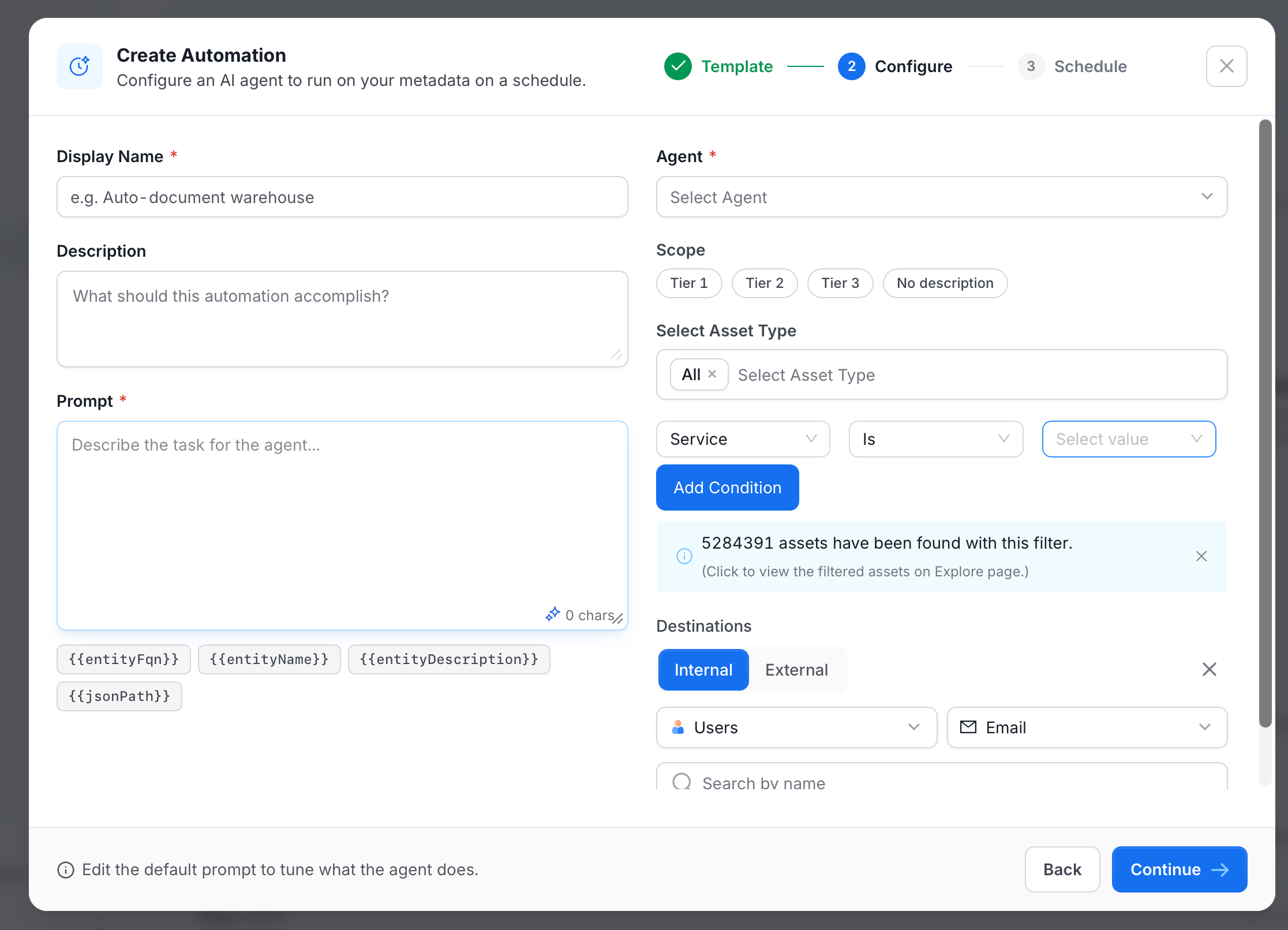Screen dimensions: 1288x930
Task: Switch to the Internal destinations tab
Action: click(x=703, y=670)
